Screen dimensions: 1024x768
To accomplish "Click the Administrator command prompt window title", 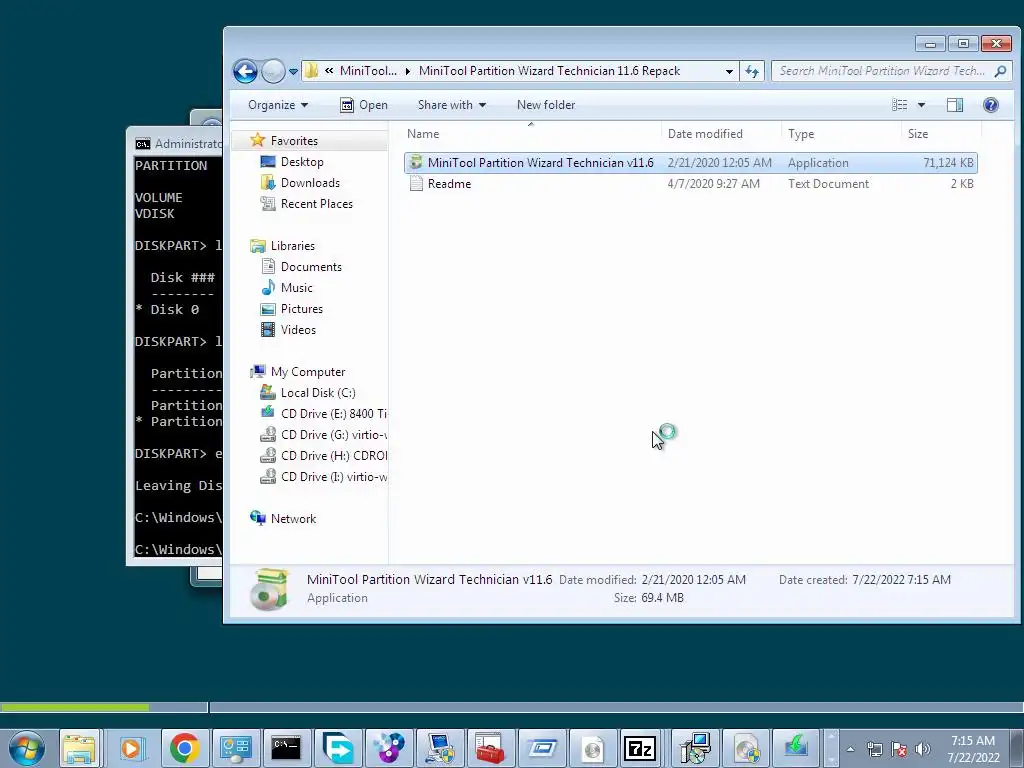I will (188, 144).
